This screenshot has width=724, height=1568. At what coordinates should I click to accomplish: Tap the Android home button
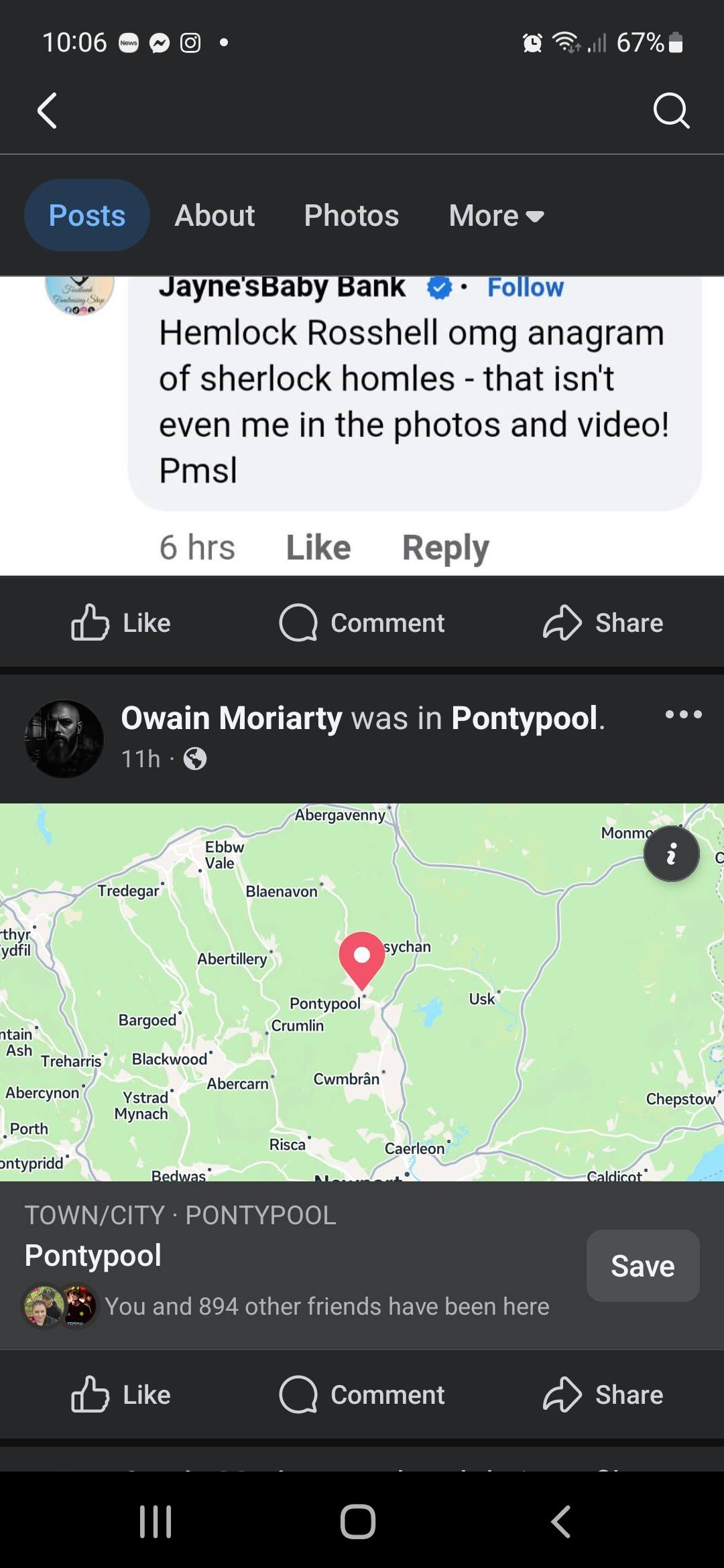(x=358, y=1521)
